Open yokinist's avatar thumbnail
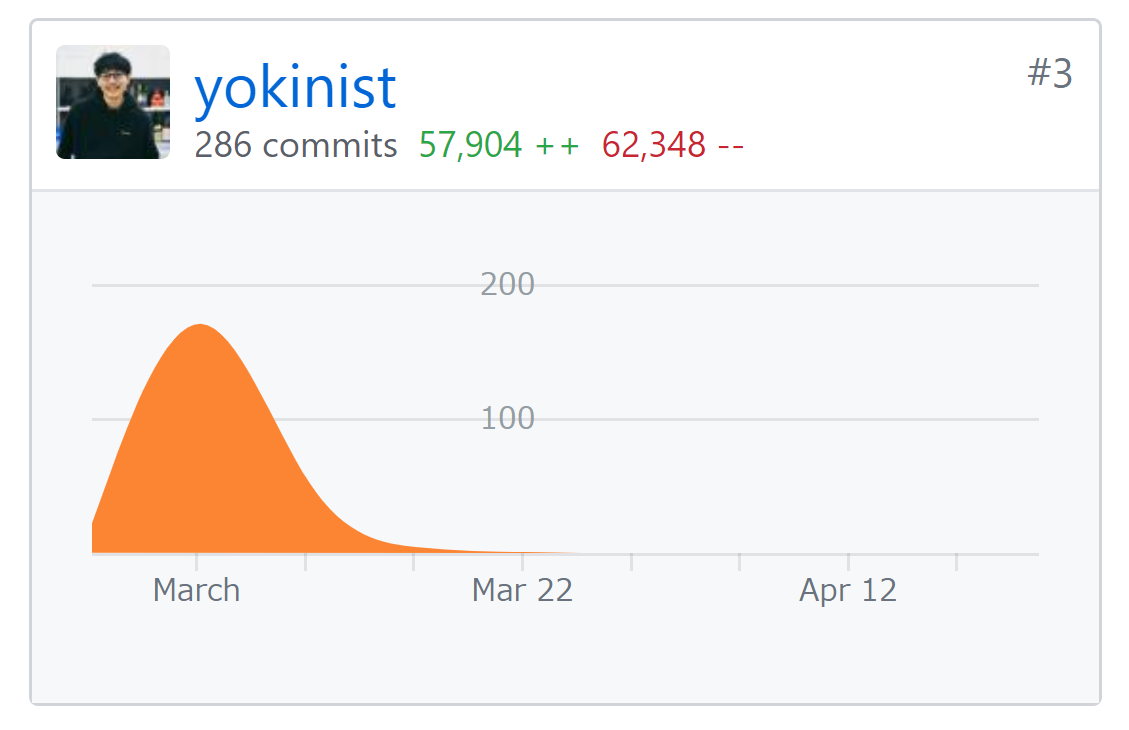 [113, 102]
